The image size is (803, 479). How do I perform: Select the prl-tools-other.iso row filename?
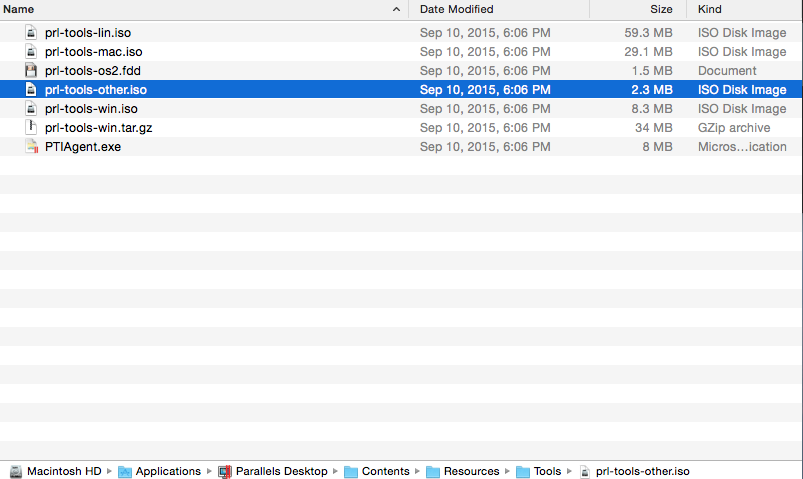96,90
